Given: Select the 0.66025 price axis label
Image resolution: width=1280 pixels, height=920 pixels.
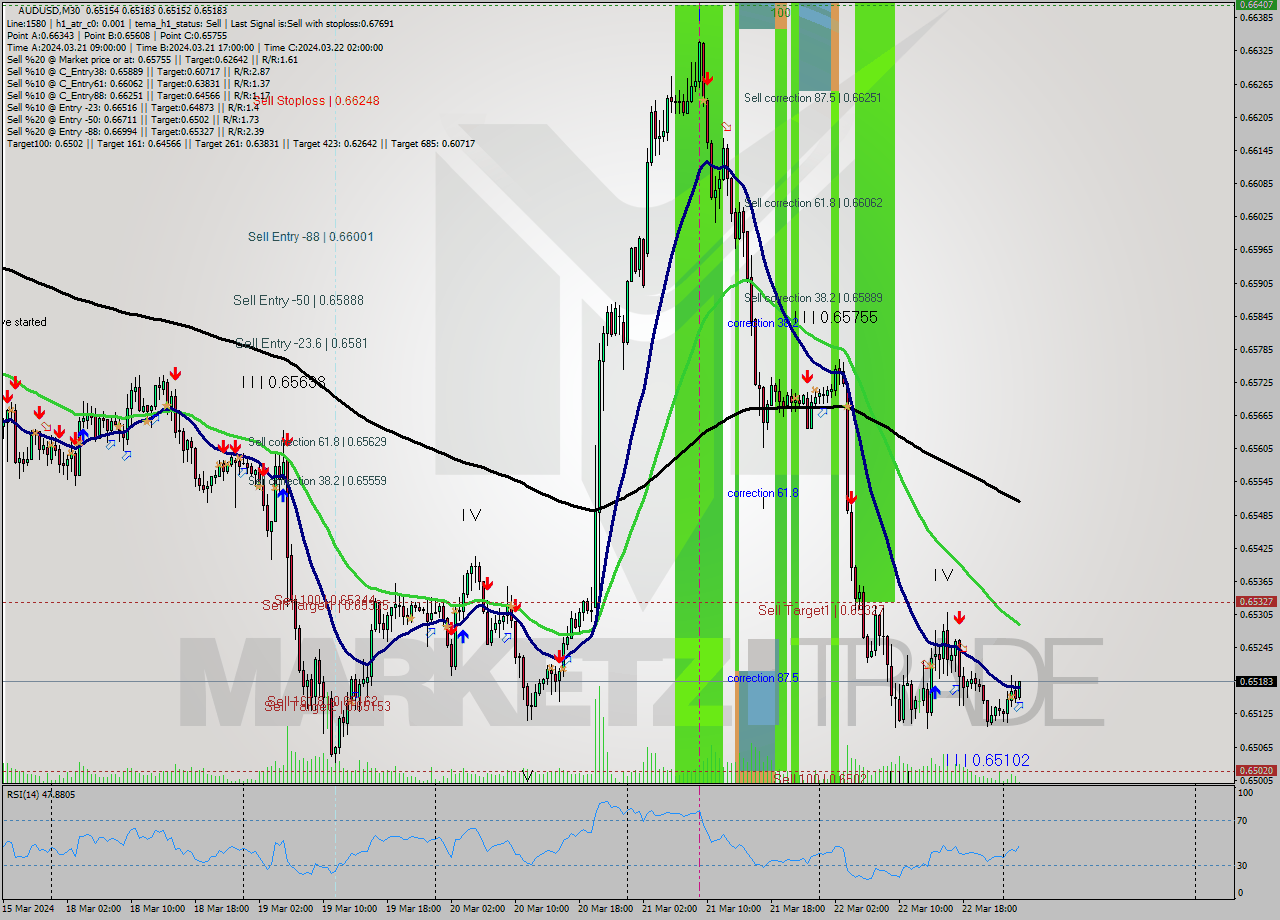Looking at the screenshot, I should [x=1256, y=216].
